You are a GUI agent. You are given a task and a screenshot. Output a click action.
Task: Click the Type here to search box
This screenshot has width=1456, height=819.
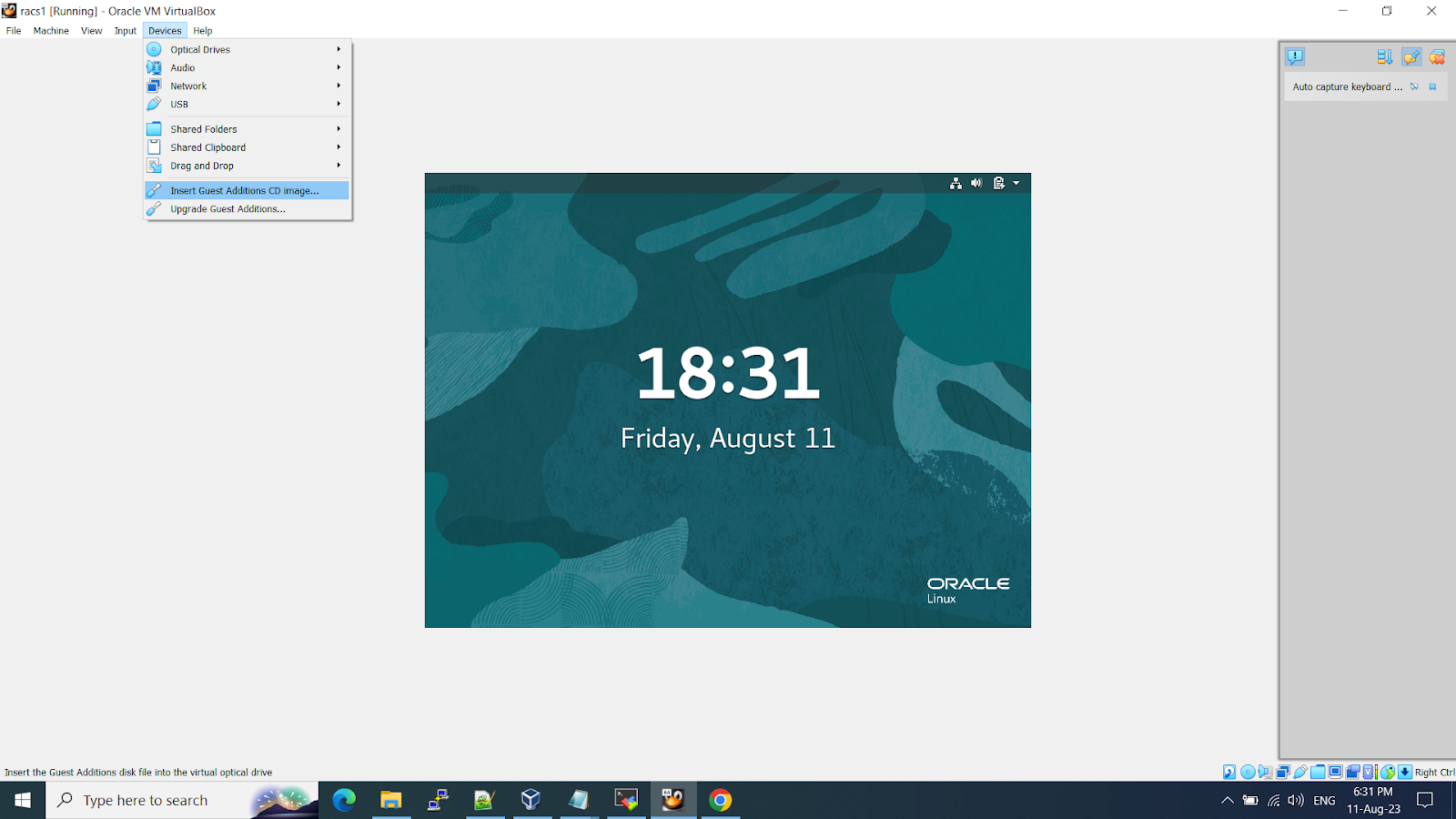click(x=182, y=800)
